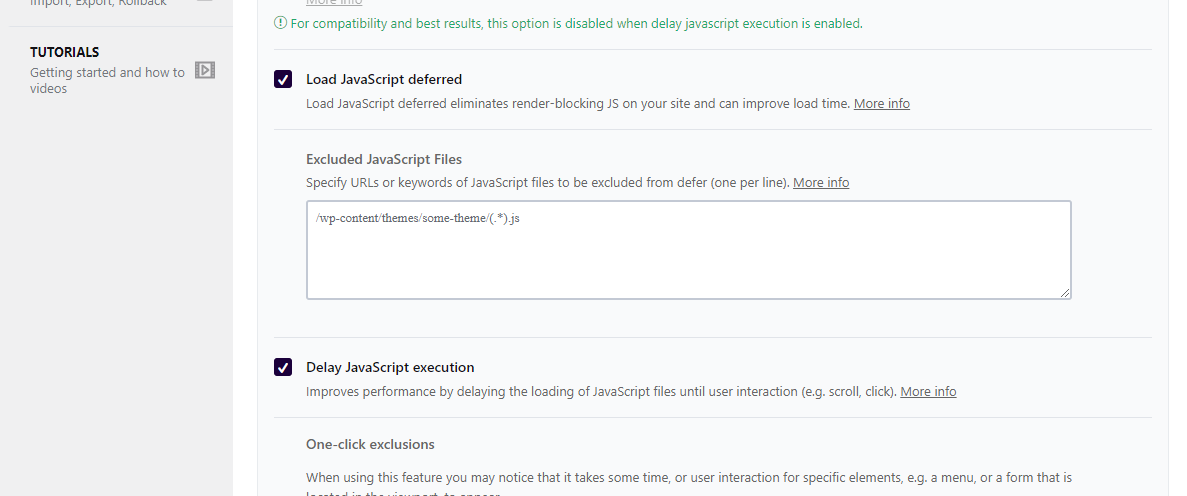
Task: Uncheck the Load JavaScript deferred checkbox
Action: point(283,80)
